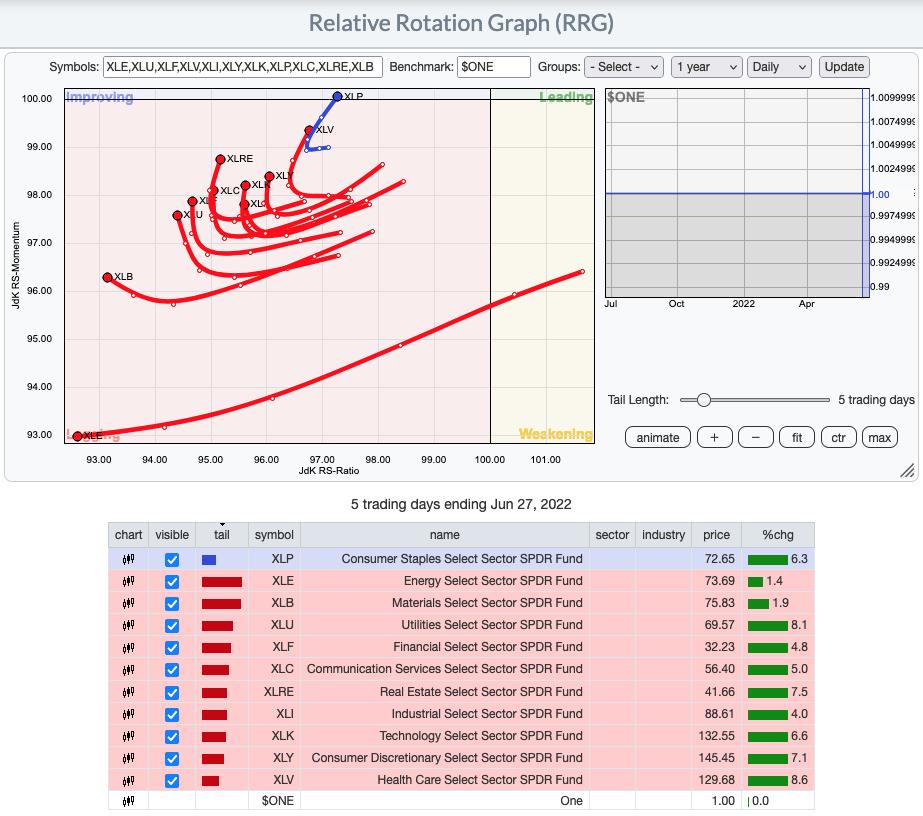The width and height of the screenshot is (923, 816).
Task: Uncheck visible checkbox for XLC
Action: click(172, 670)
